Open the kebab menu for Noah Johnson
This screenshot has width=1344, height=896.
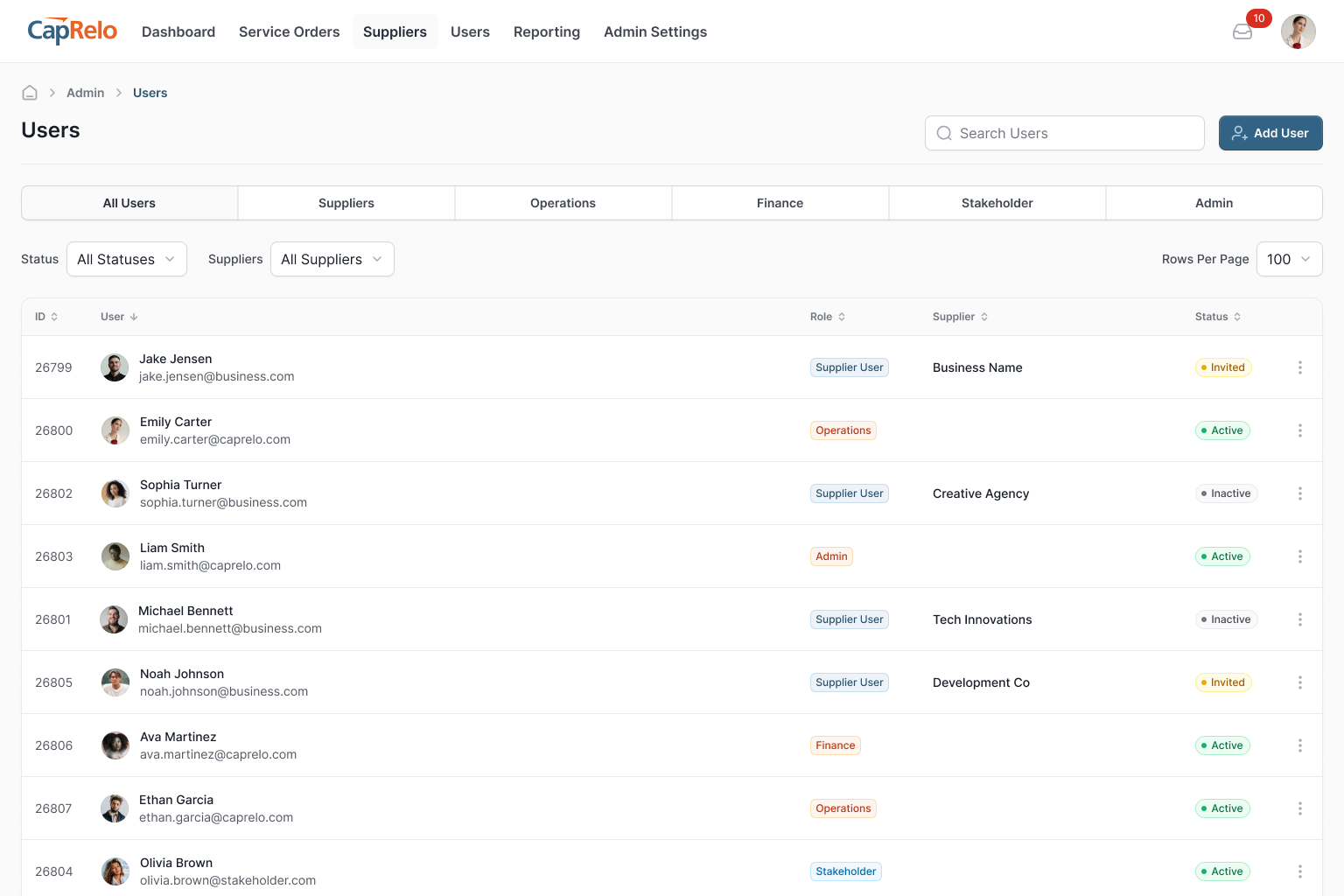pyautogui.click(x=1299, y=682)
